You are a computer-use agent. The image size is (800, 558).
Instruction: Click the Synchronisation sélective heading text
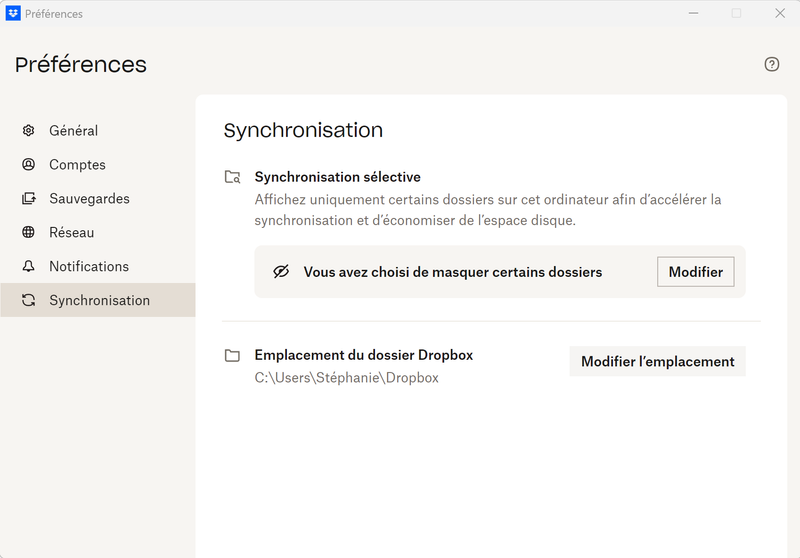337,177
